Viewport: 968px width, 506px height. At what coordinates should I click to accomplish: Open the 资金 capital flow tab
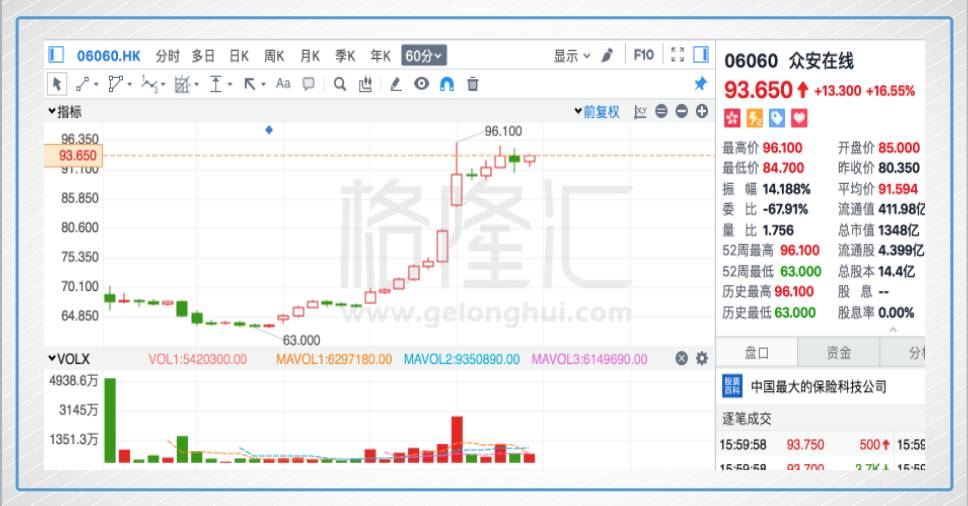pyautogui.click(x=838, y=352)
